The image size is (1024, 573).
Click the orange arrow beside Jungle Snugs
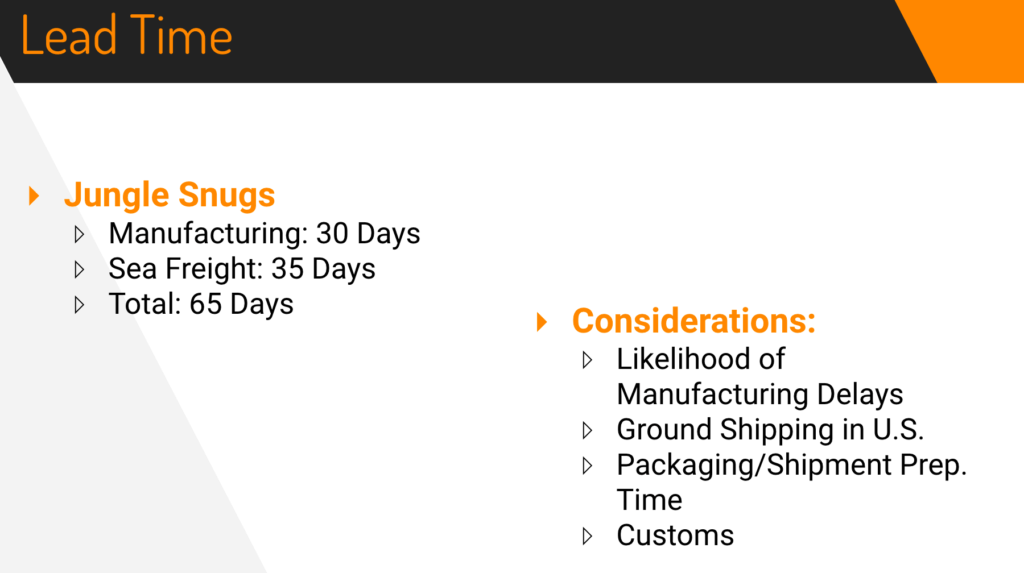tap(34, 196)
